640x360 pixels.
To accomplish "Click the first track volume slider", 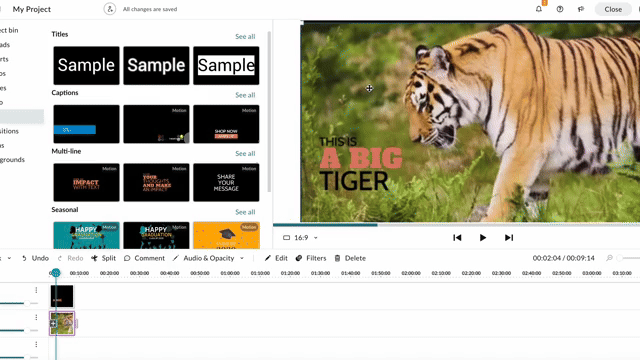I will (x=19, y=303).
